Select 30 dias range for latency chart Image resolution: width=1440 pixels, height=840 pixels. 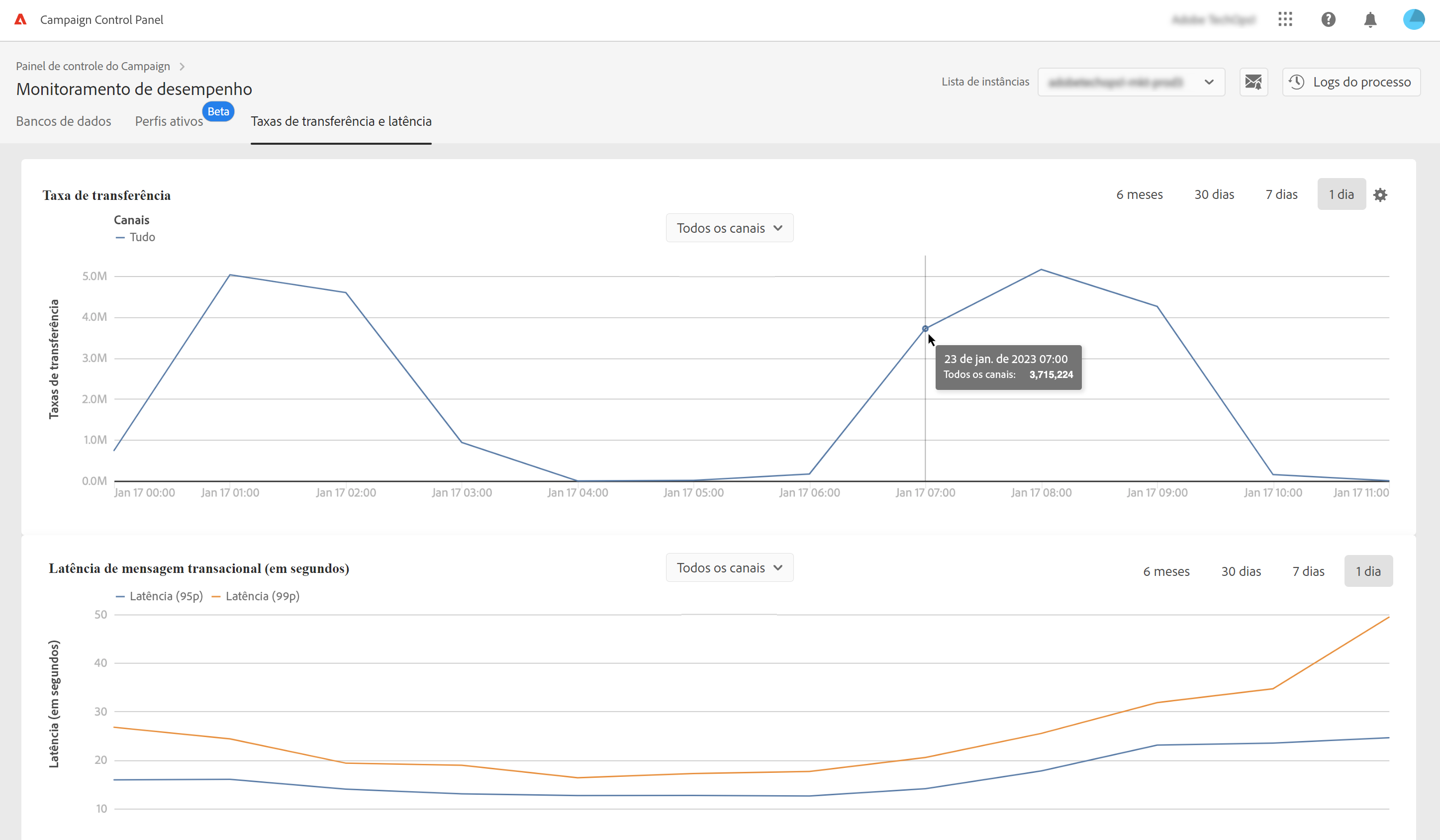point(1241,571)
